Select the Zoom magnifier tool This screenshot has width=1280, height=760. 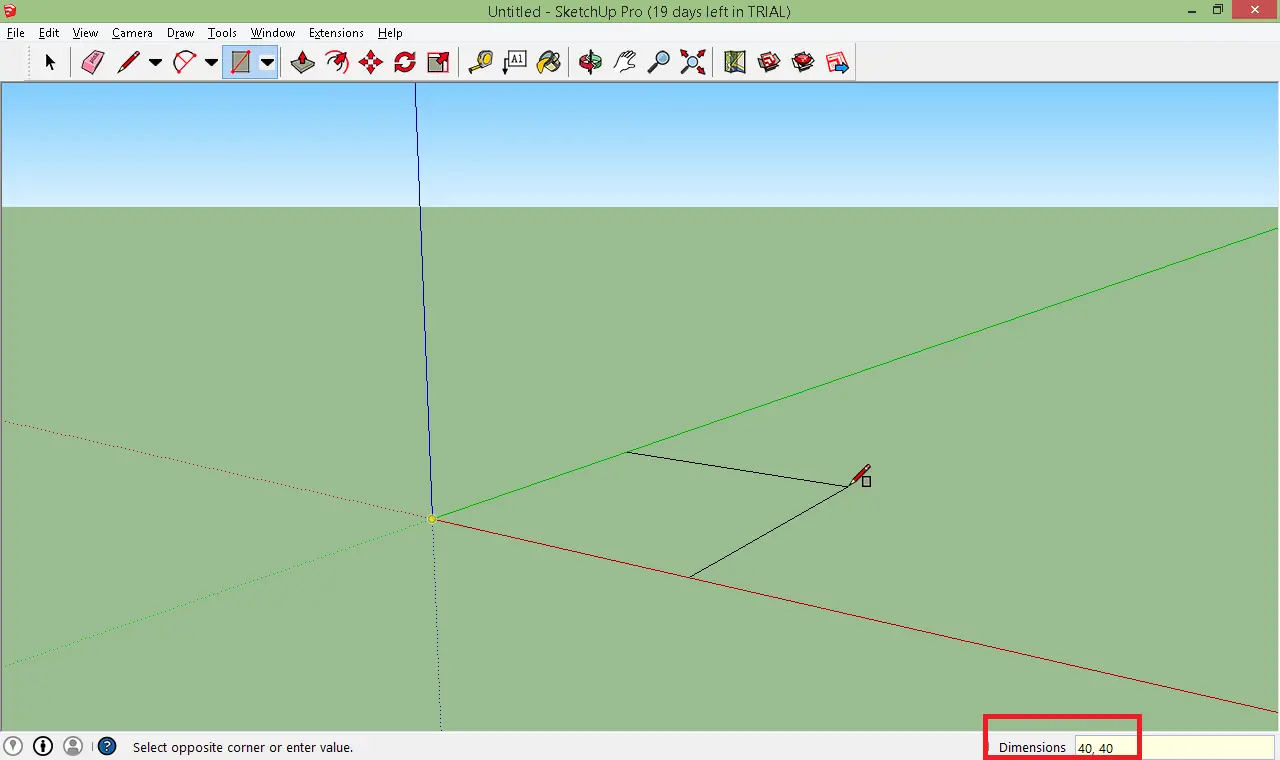click(658, 62)
